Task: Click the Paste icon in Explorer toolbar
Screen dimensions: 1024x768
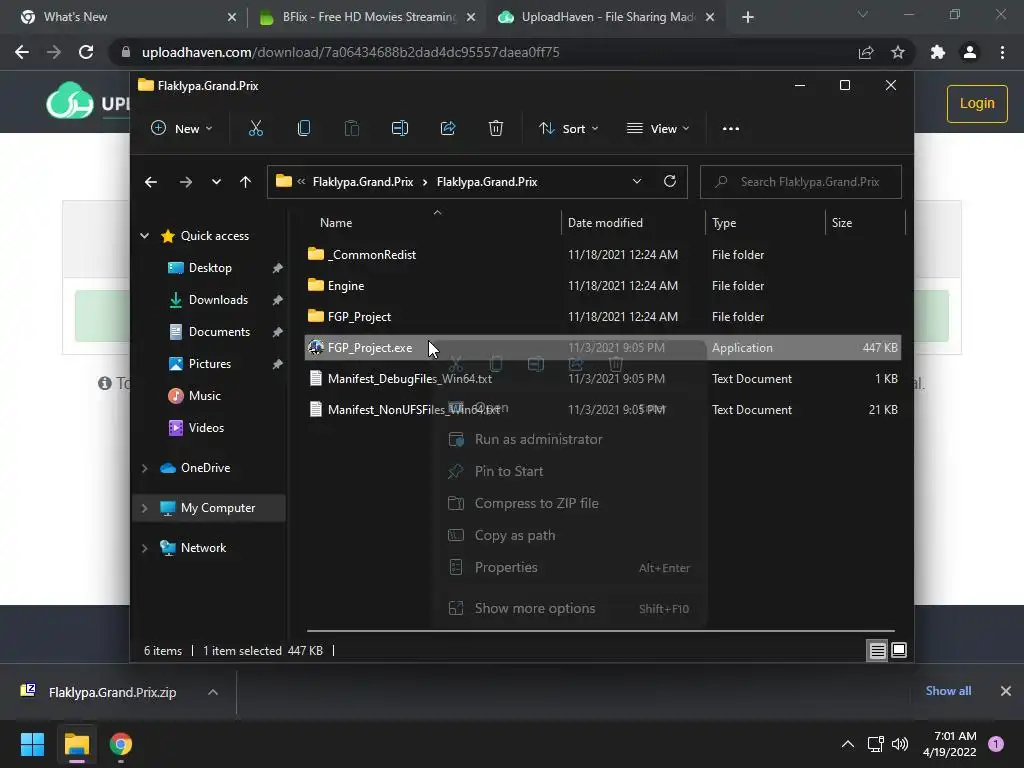Action: tap(351, 129)
